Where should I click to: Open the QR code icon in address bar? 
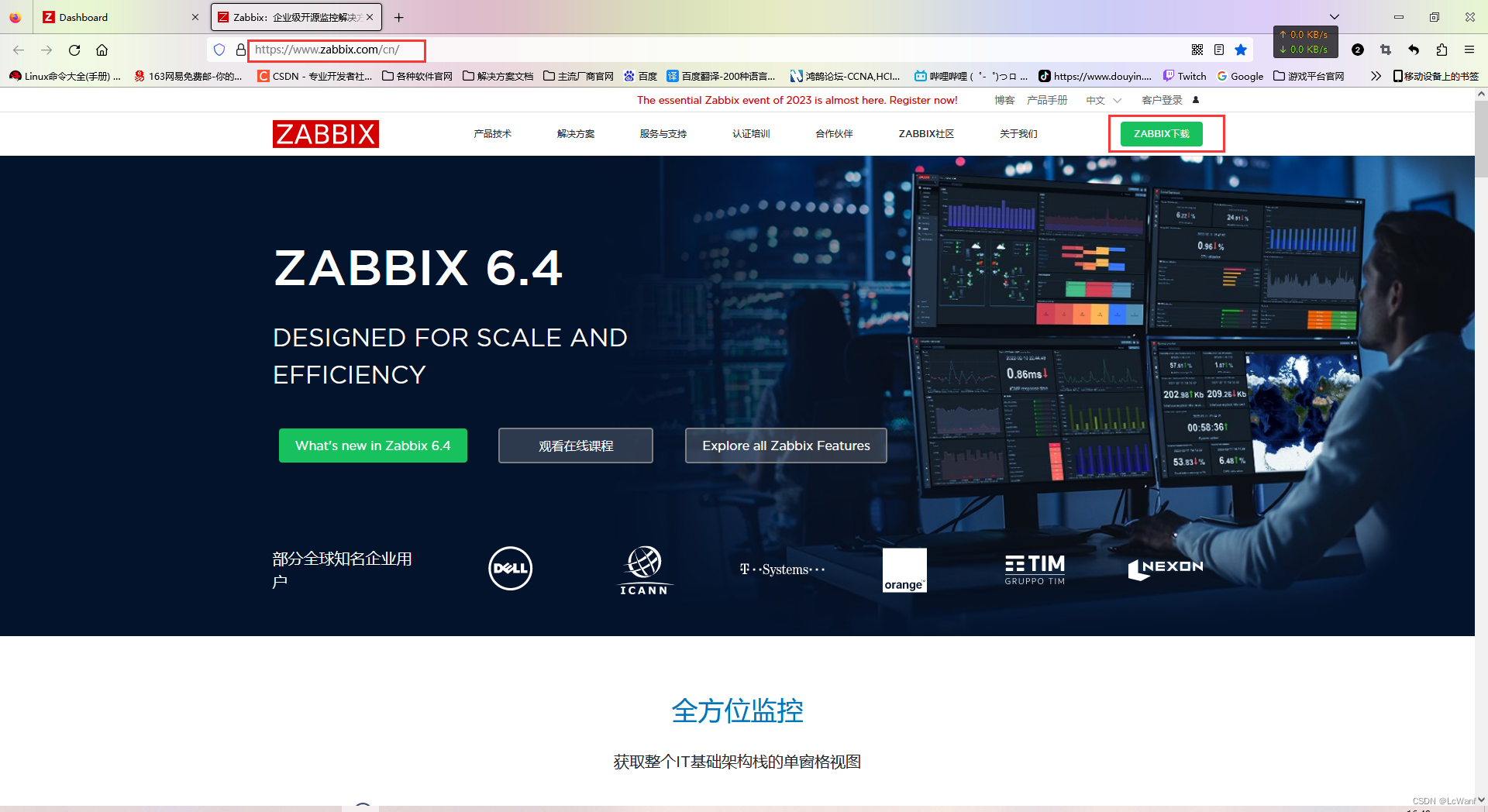(1197, 50)
